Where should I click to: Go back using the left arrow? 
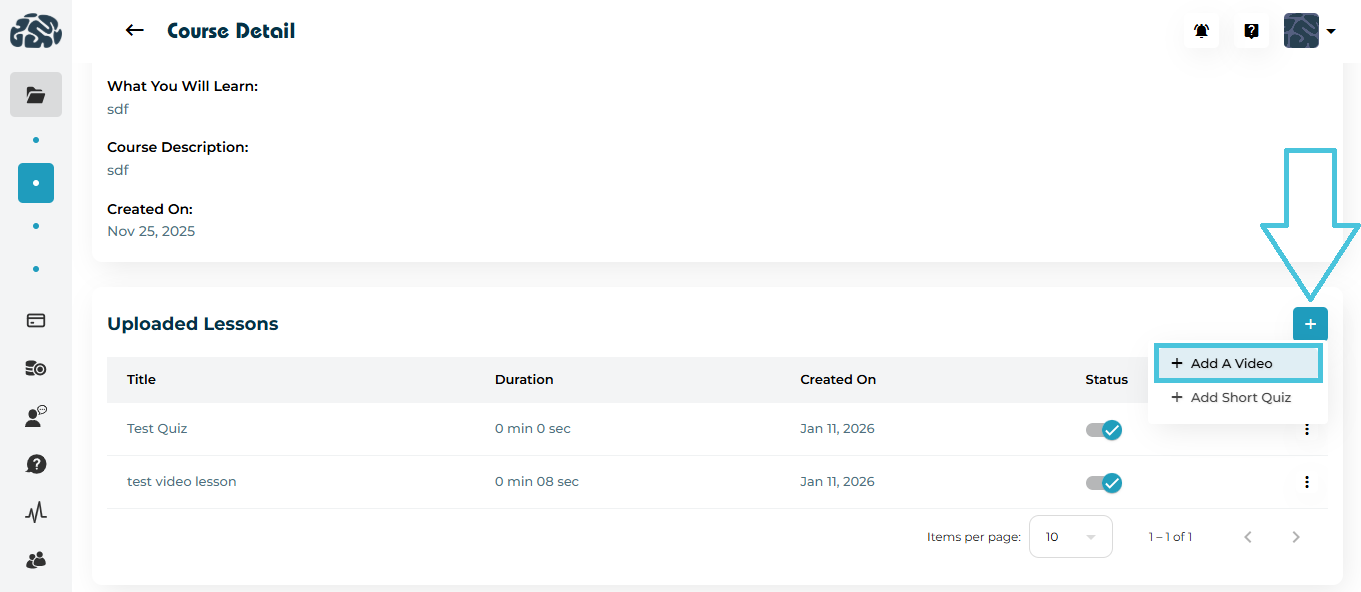point(134,31)
